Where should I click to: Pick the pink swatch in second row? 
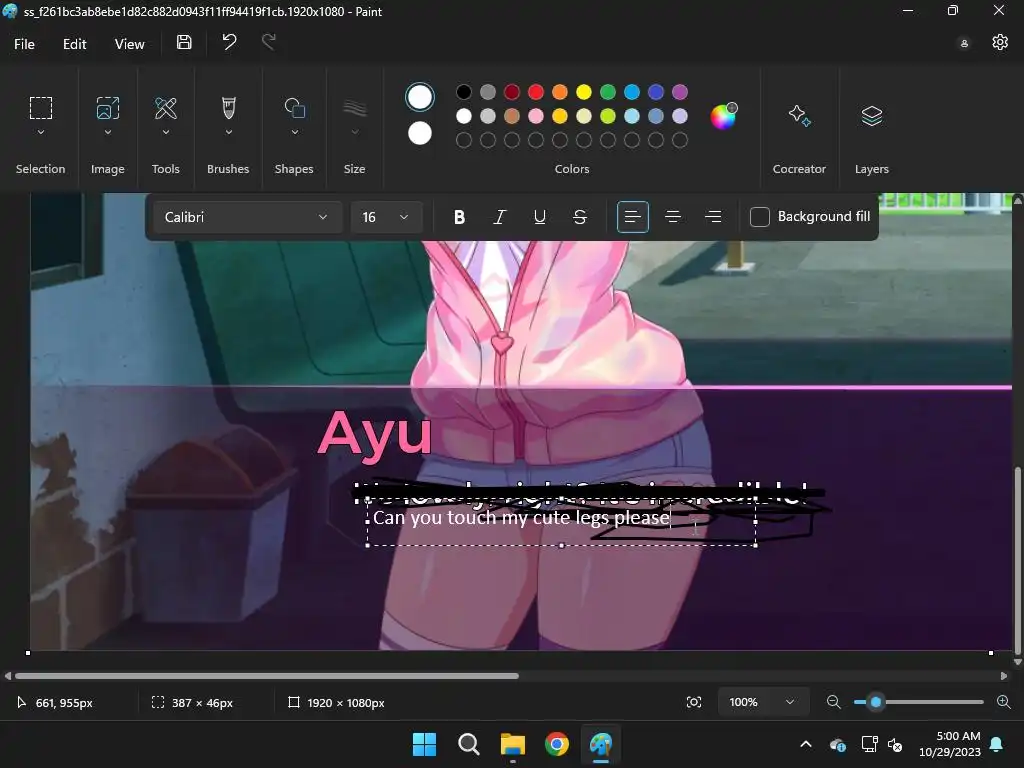point(536,116)
